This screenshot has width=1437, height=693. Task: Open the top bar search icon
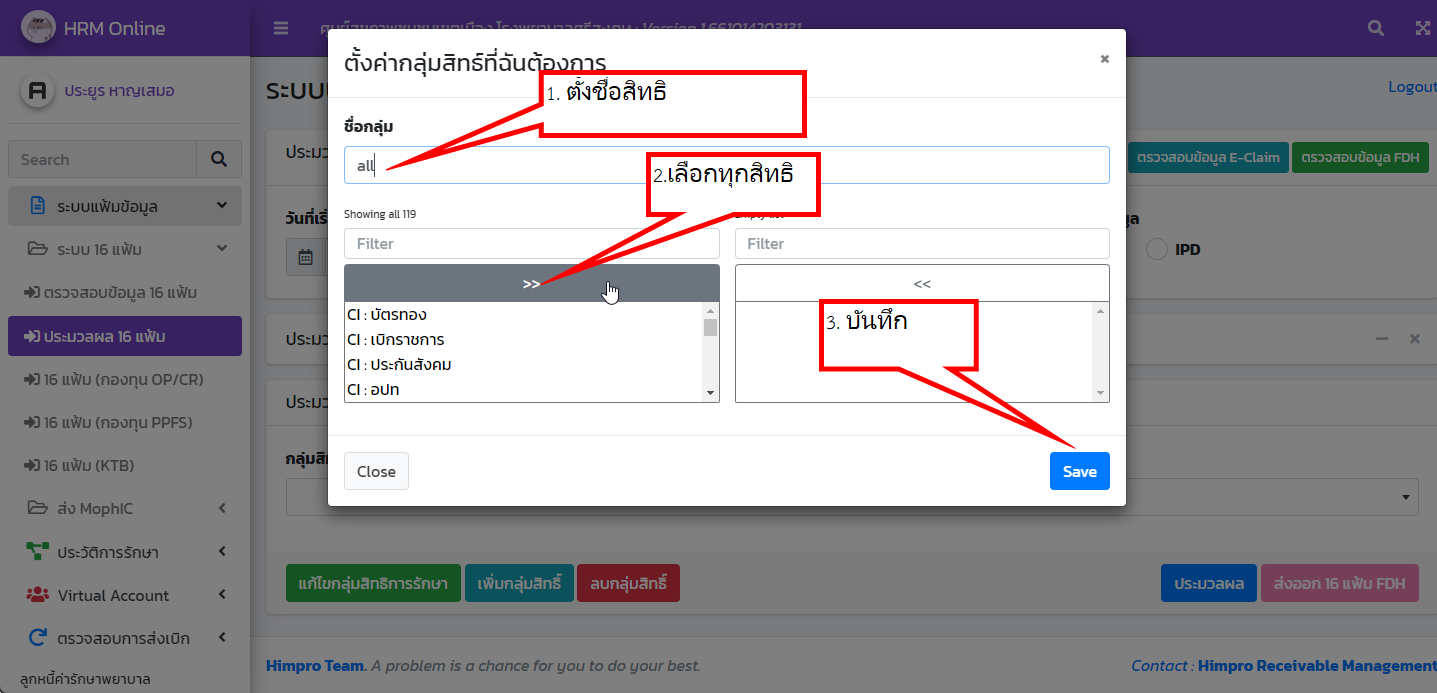coord(1374,27)
